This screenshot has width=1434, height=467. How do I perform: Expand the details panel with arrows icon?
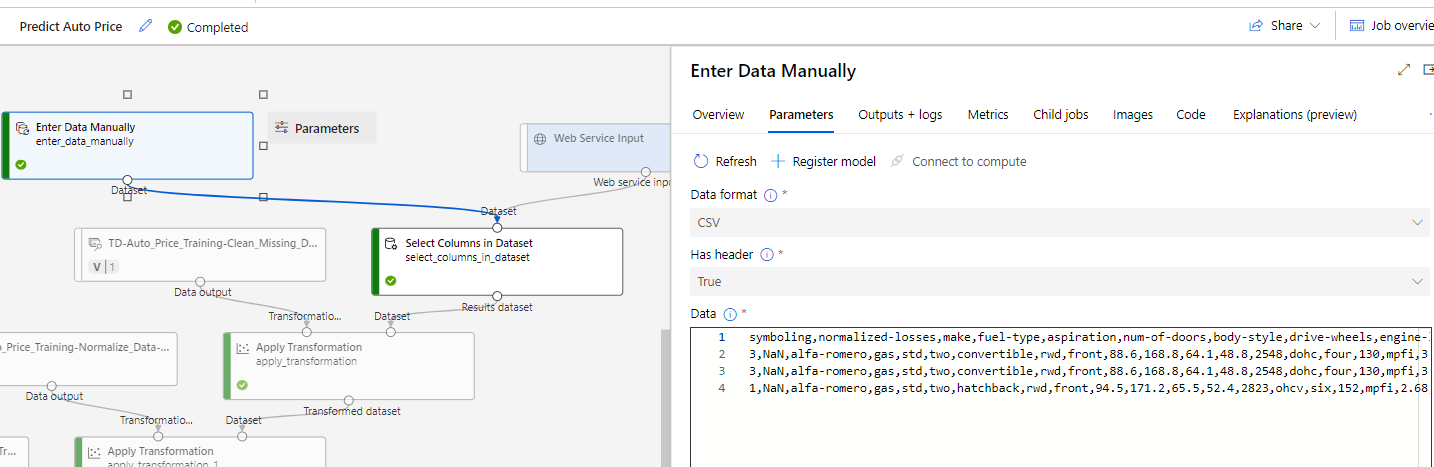(1404, 70)
